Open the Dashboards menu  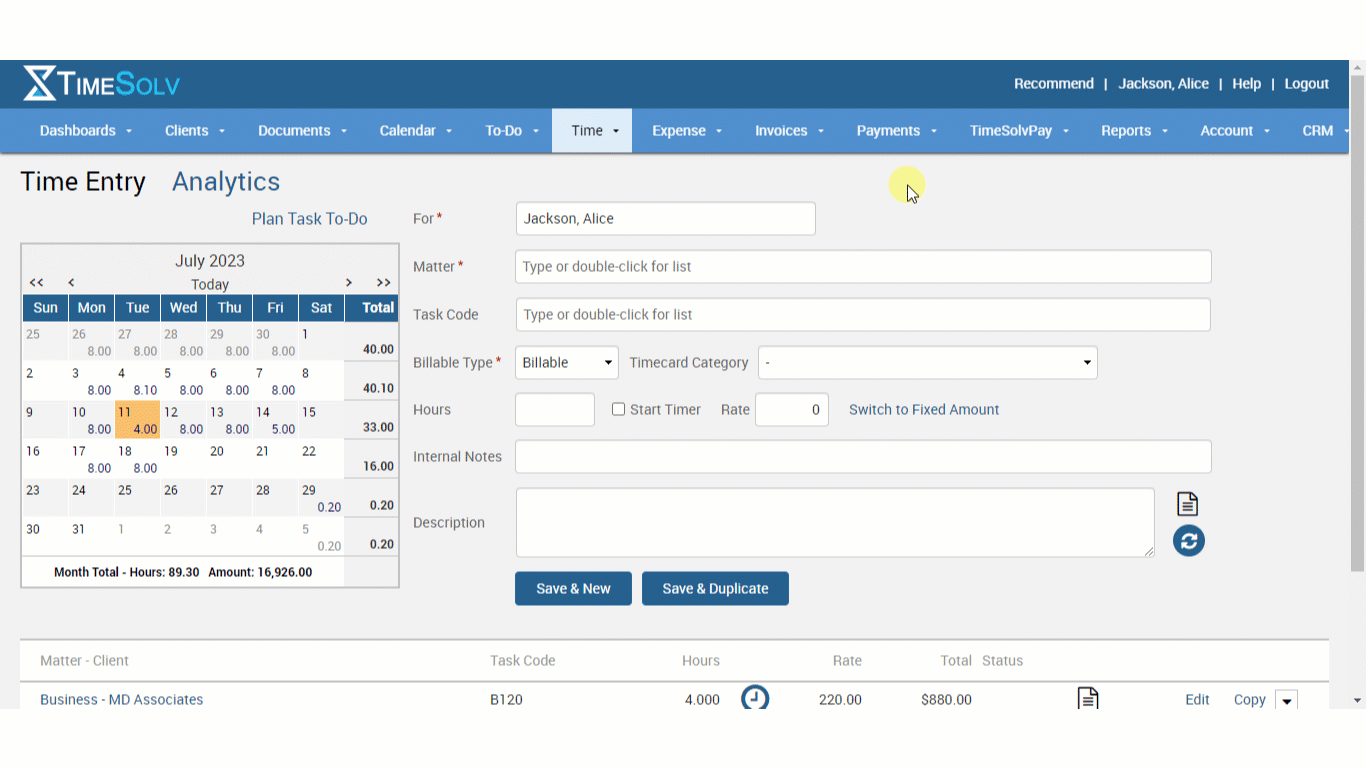(x=85, y=131)
